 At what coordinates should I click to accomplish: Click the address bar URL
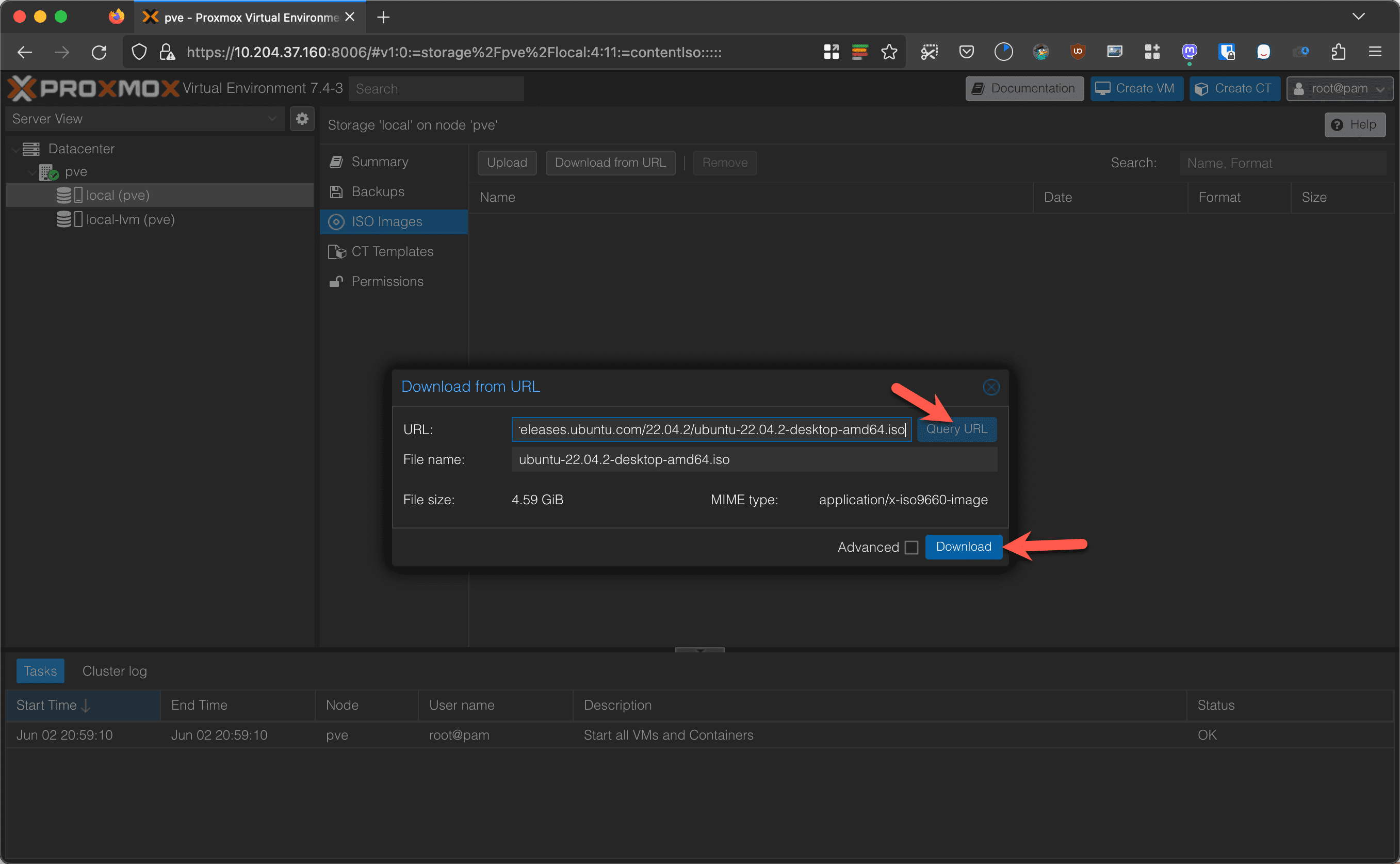tap(454, 53)
